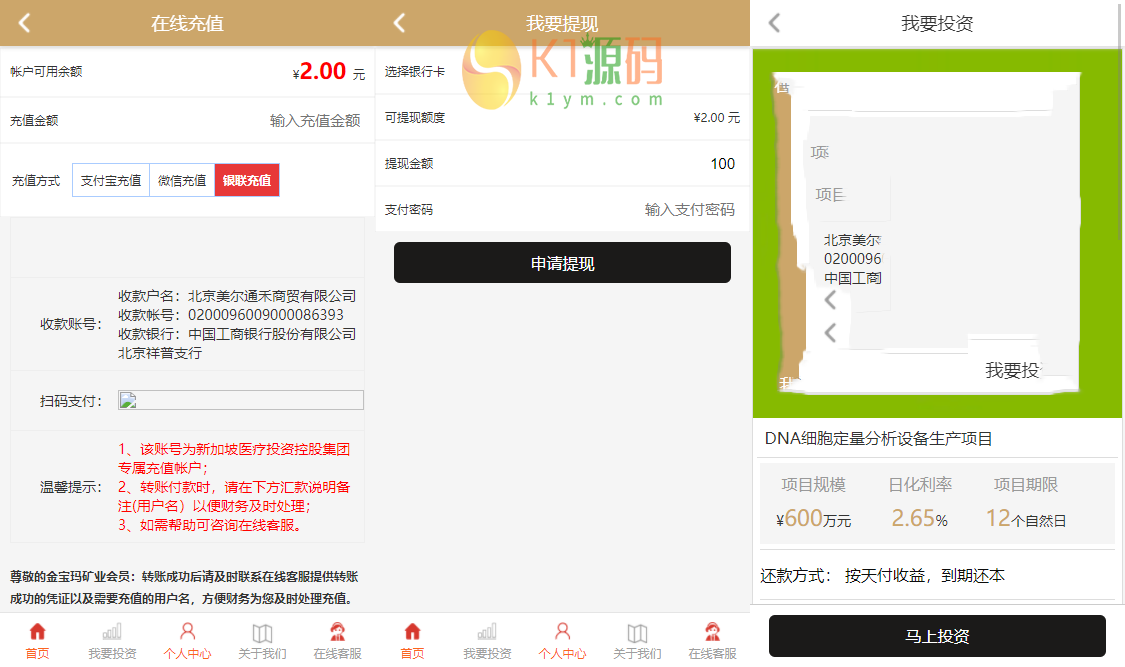This screenshot has height=667, width=1125.
Task: Go back from the 在线充值 screen
Action: click(24, 23)
